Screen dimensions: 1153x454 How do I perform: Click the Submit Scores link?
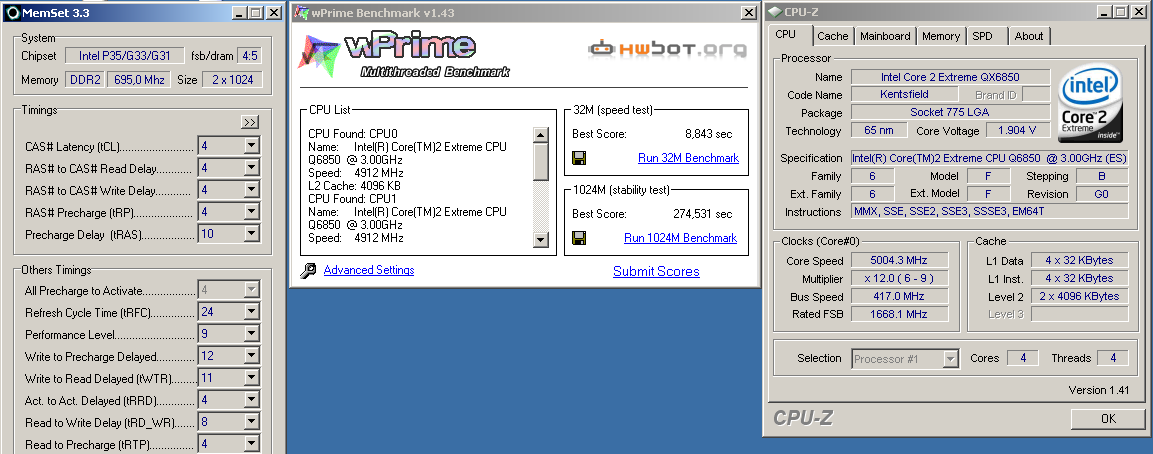[x=656, y=272]
